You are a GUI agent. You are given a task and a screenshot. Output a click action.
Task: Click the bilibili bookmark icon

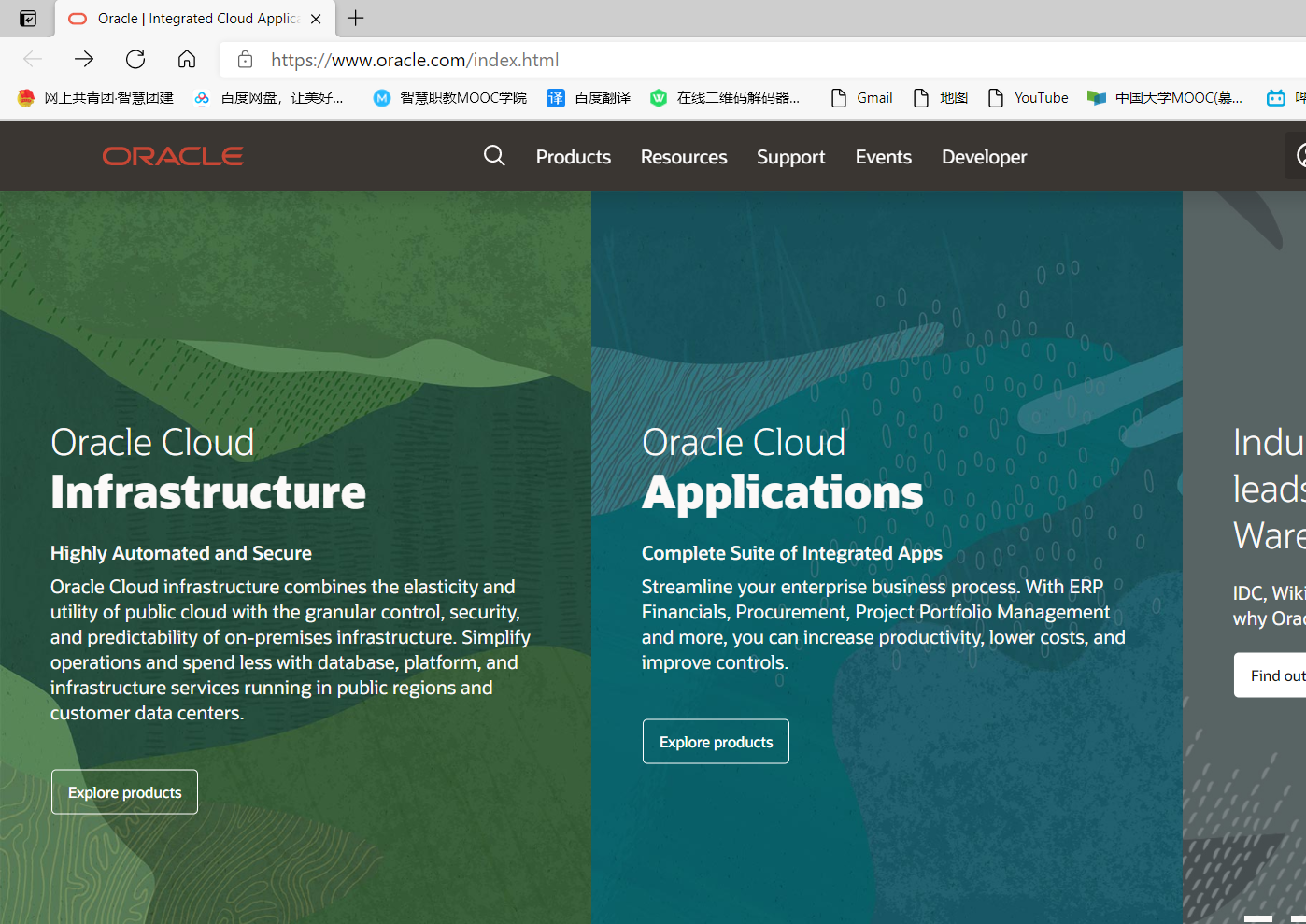[1276, 98]
